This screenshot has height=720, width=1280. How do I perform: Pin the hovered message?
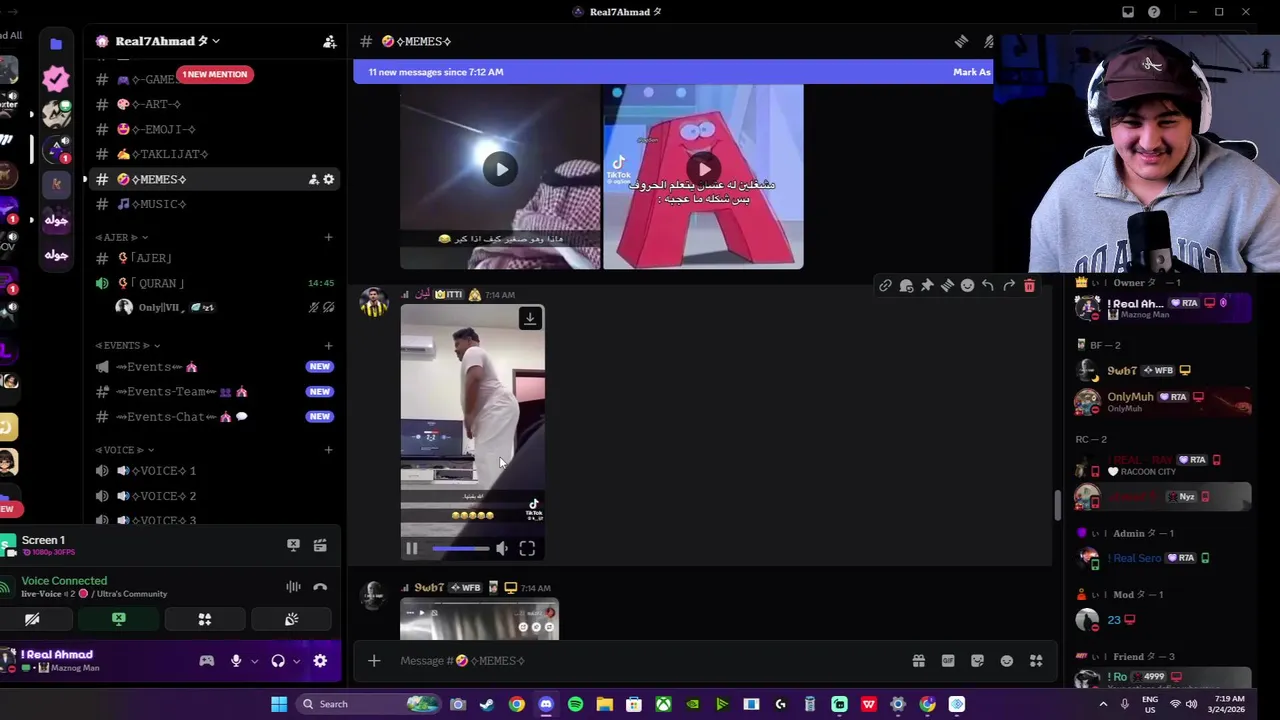pyautogui.click(x=927, y=286)
